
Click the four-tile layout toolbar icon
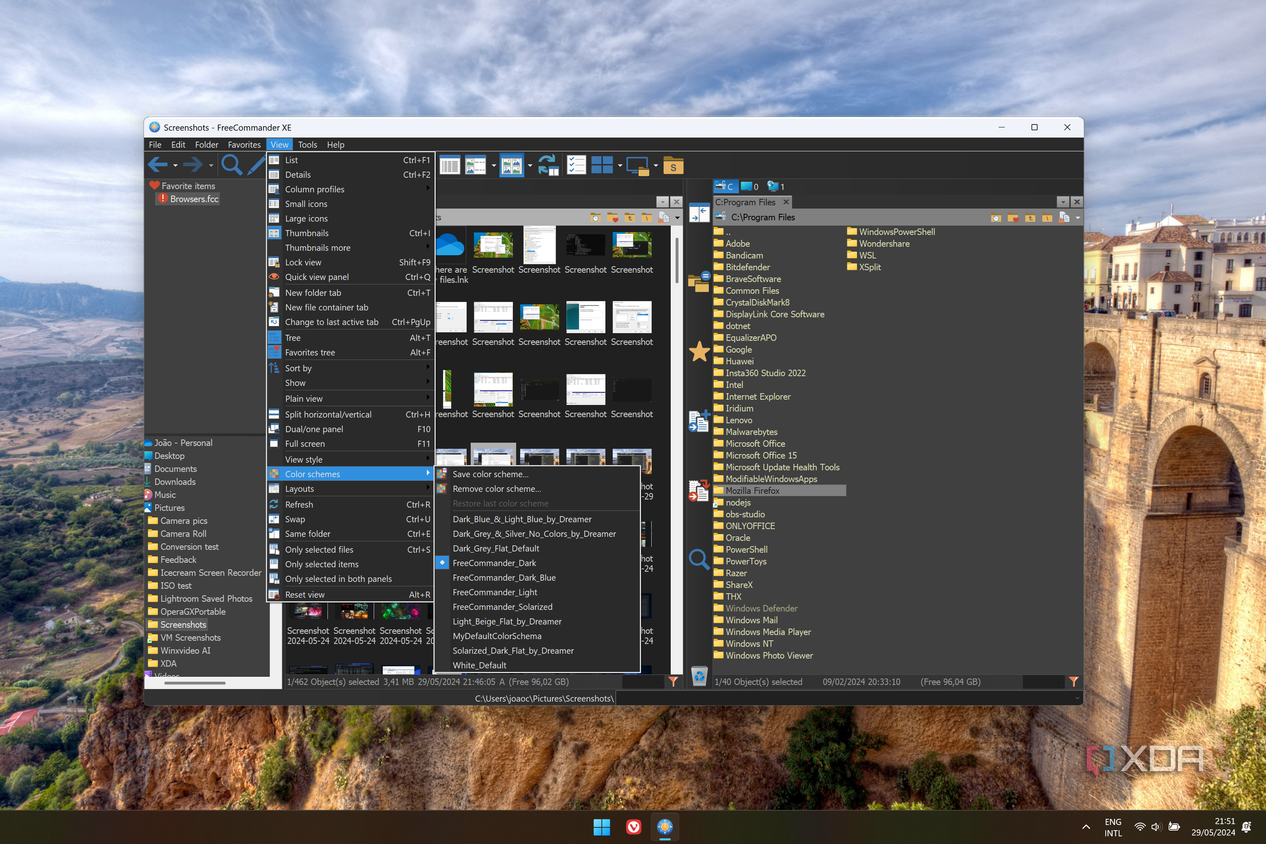tap(602, 165)
